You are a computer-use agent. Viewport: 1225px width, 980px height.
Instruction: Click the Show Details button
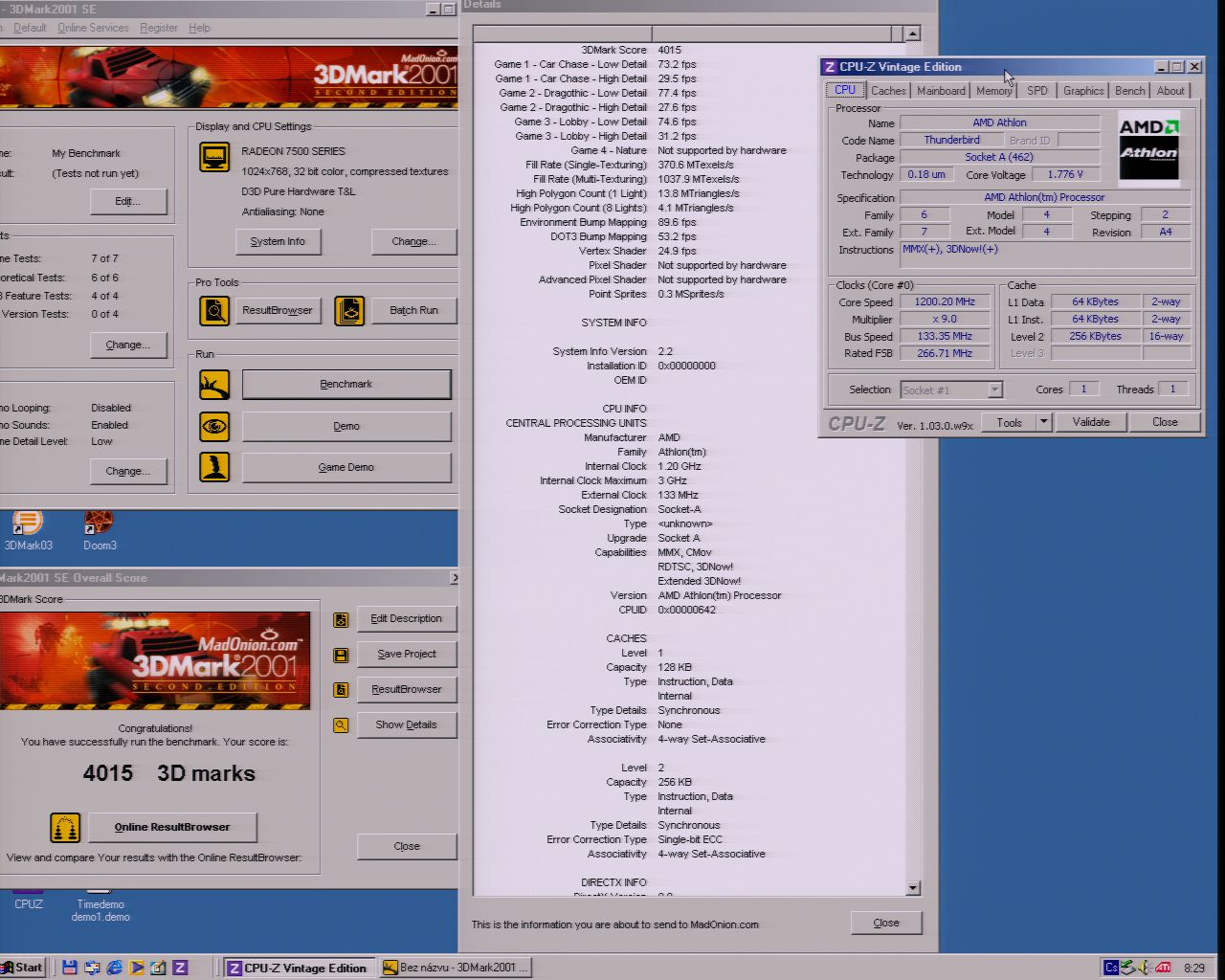[x=407, y=725]
